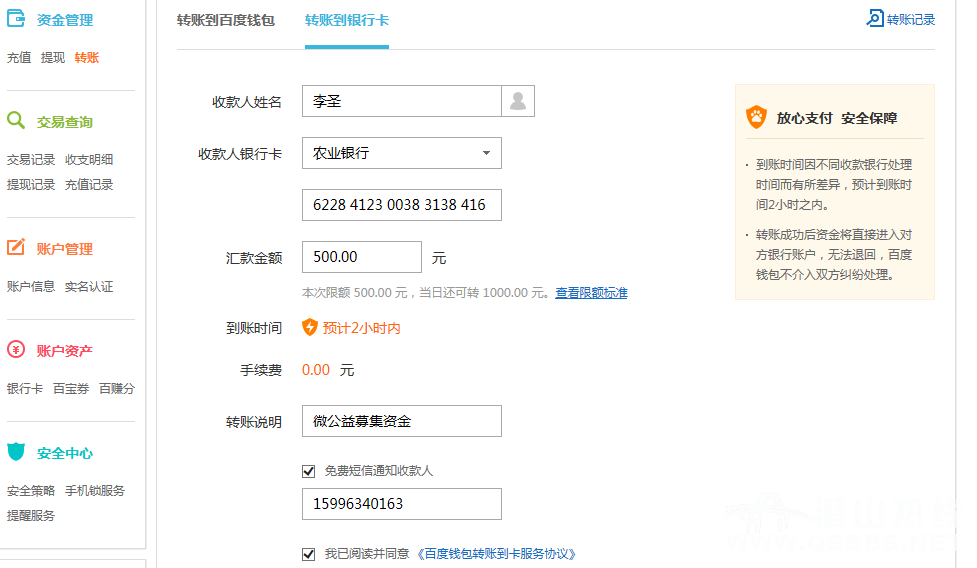This screenshot has width=977, height=568.
Task: Open 银行卡 under 账户资产
Action: (x=25, y=389)
